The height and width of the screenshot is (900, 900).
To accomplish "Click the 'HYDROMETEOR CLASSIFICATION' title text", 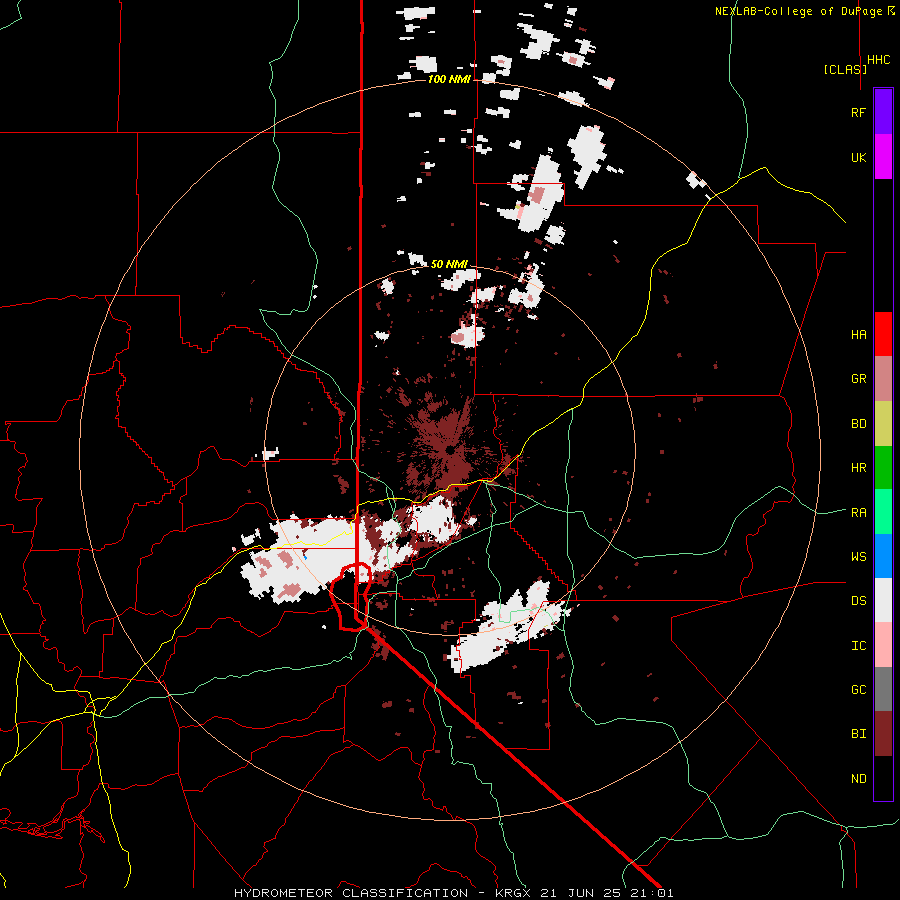I will click(x=351, y=893).
